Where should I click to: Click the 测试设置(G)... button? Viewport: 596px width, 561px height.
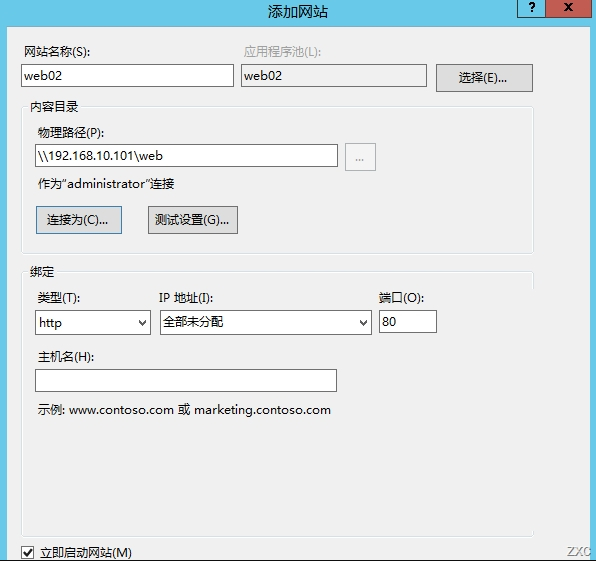(x=193, y=220)
